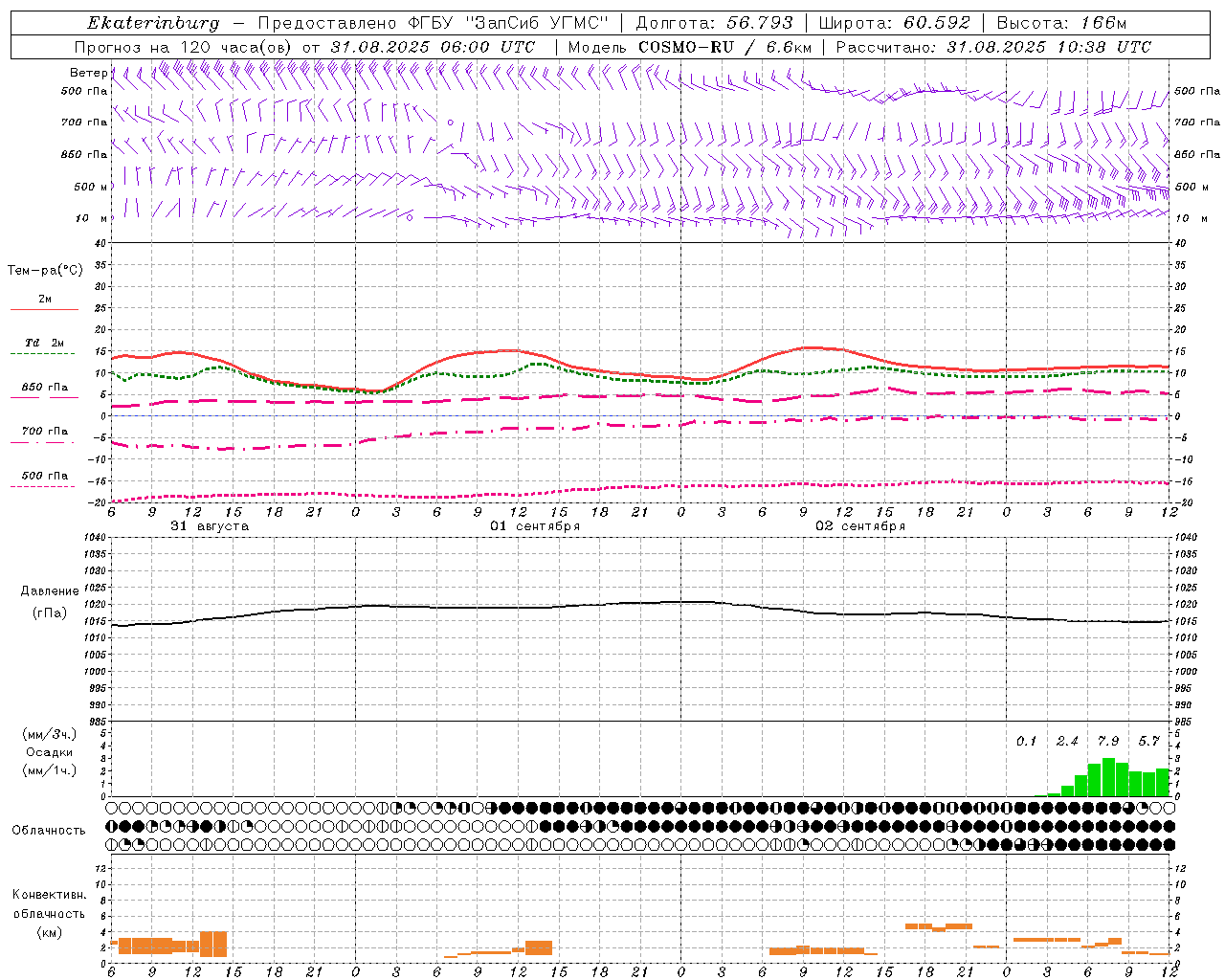1225x980 pixels.
Task: Select the Модель COSMO-RU / 6.6км label
Action: 690,47
